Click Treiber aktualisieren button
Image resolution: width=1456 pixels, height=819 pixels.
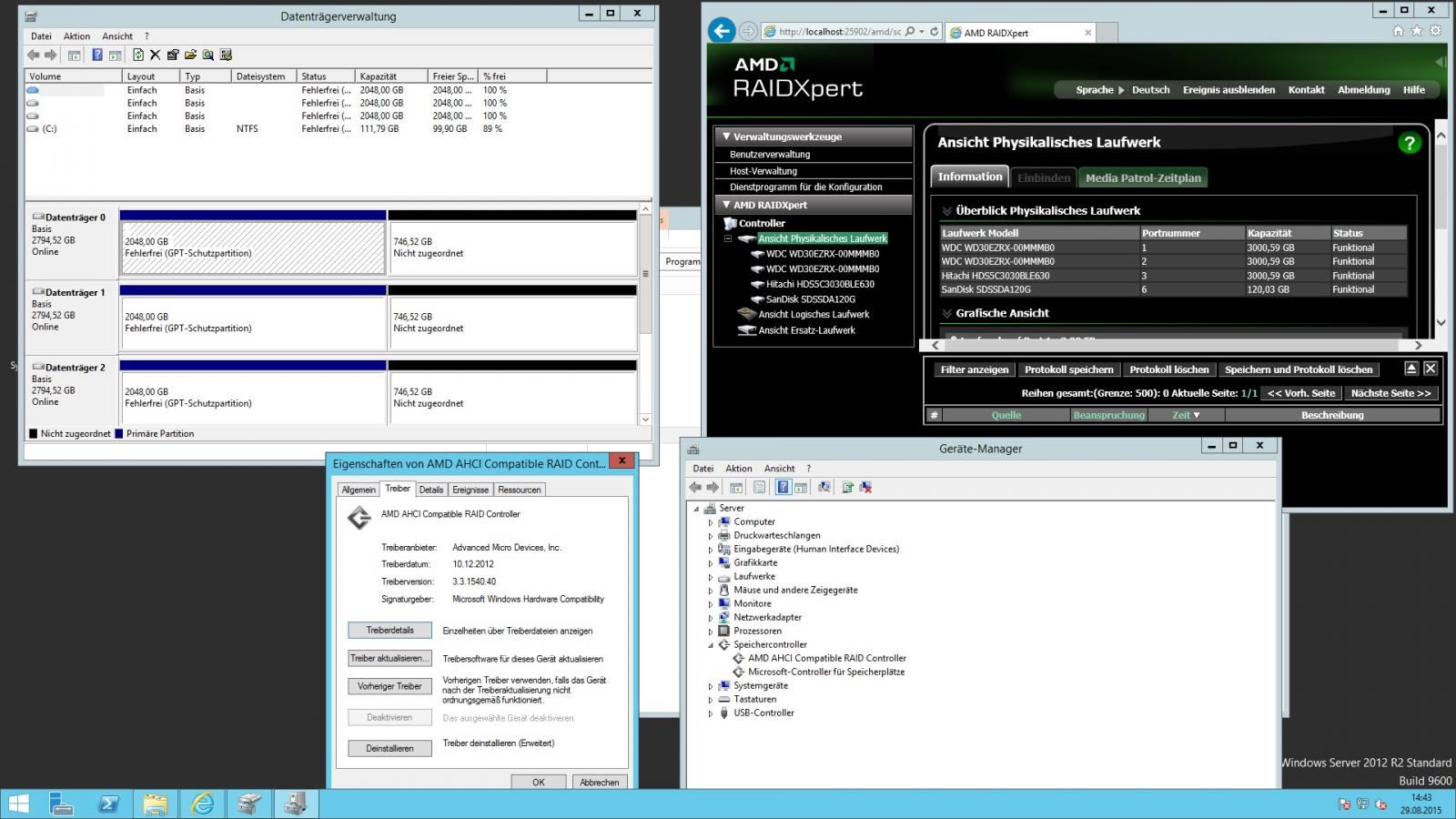[x=389, y=658]
